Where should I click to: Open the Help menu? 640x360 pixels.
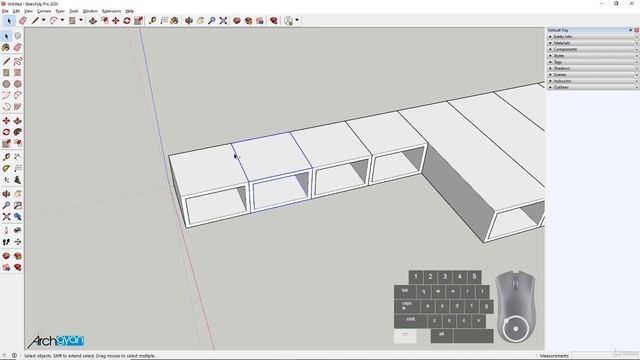point(130,11)
